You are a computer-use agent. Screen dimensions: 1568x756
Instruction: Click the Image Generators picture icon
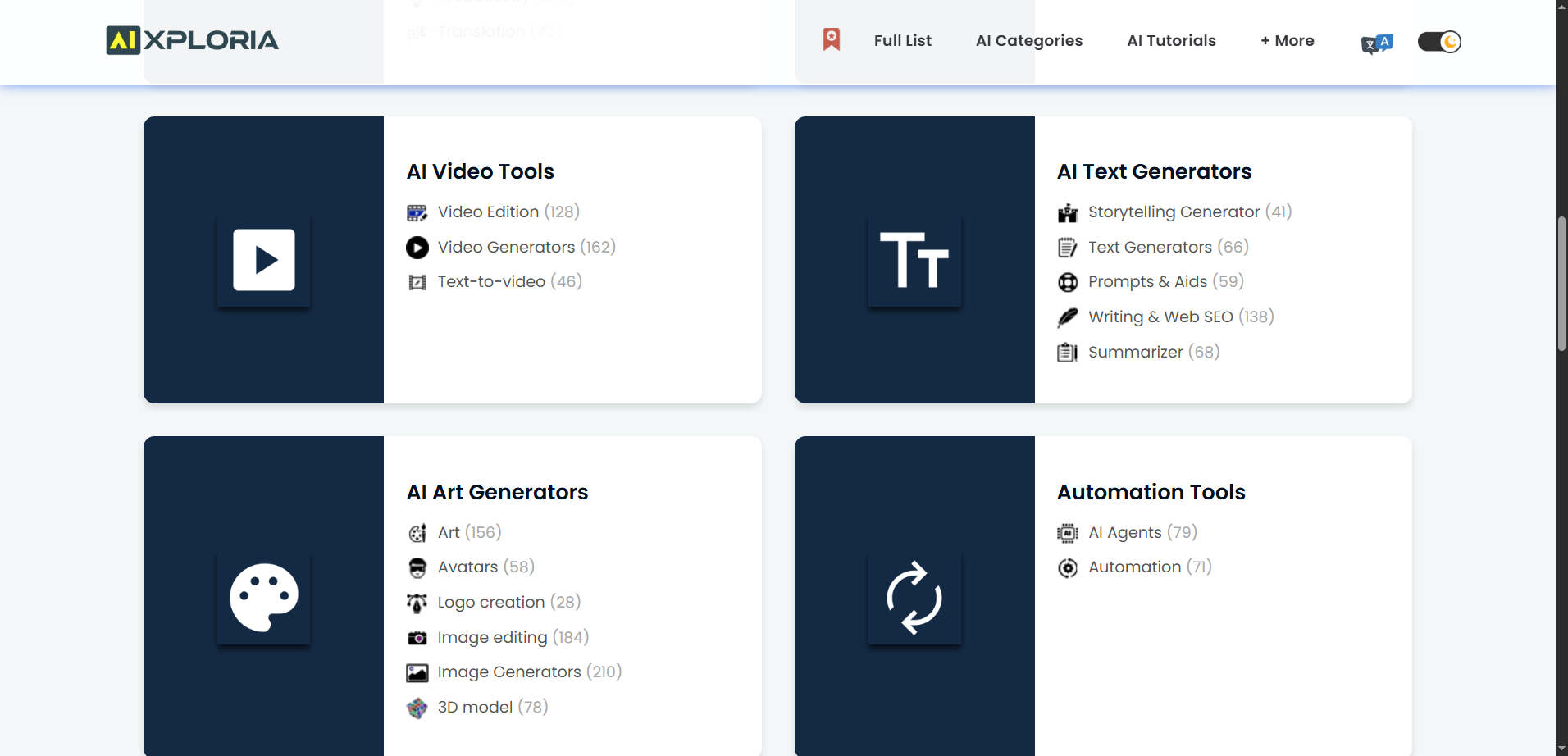417,673
